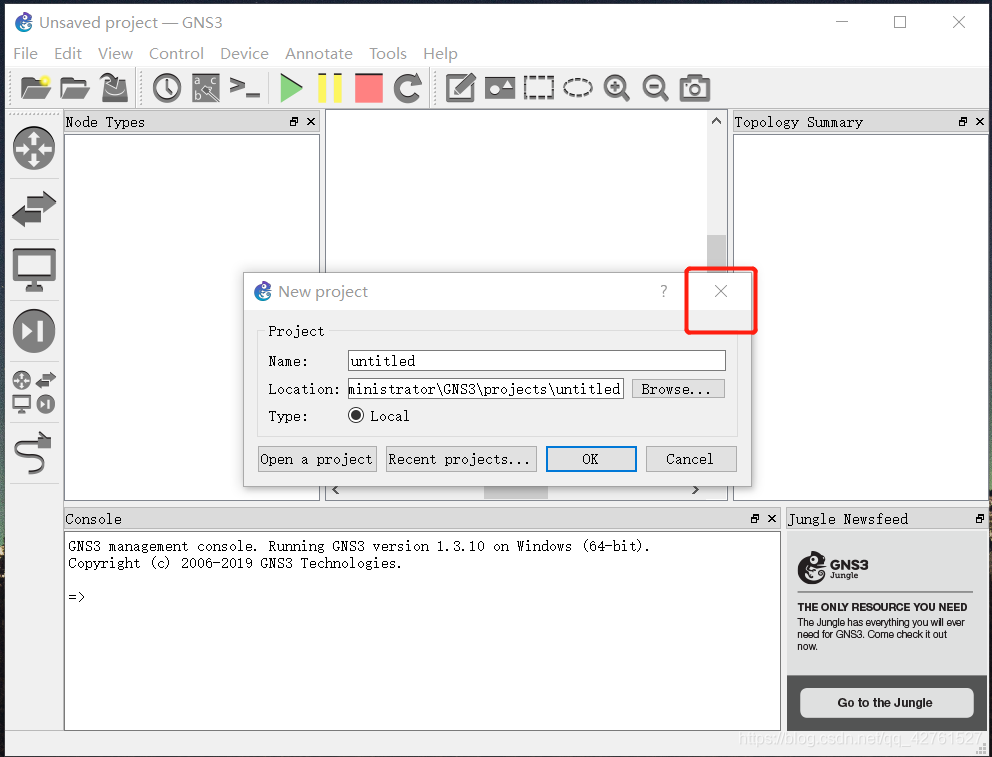
Task: Select the Draw an ellipse tool
Action: click(x=578, y=88)
